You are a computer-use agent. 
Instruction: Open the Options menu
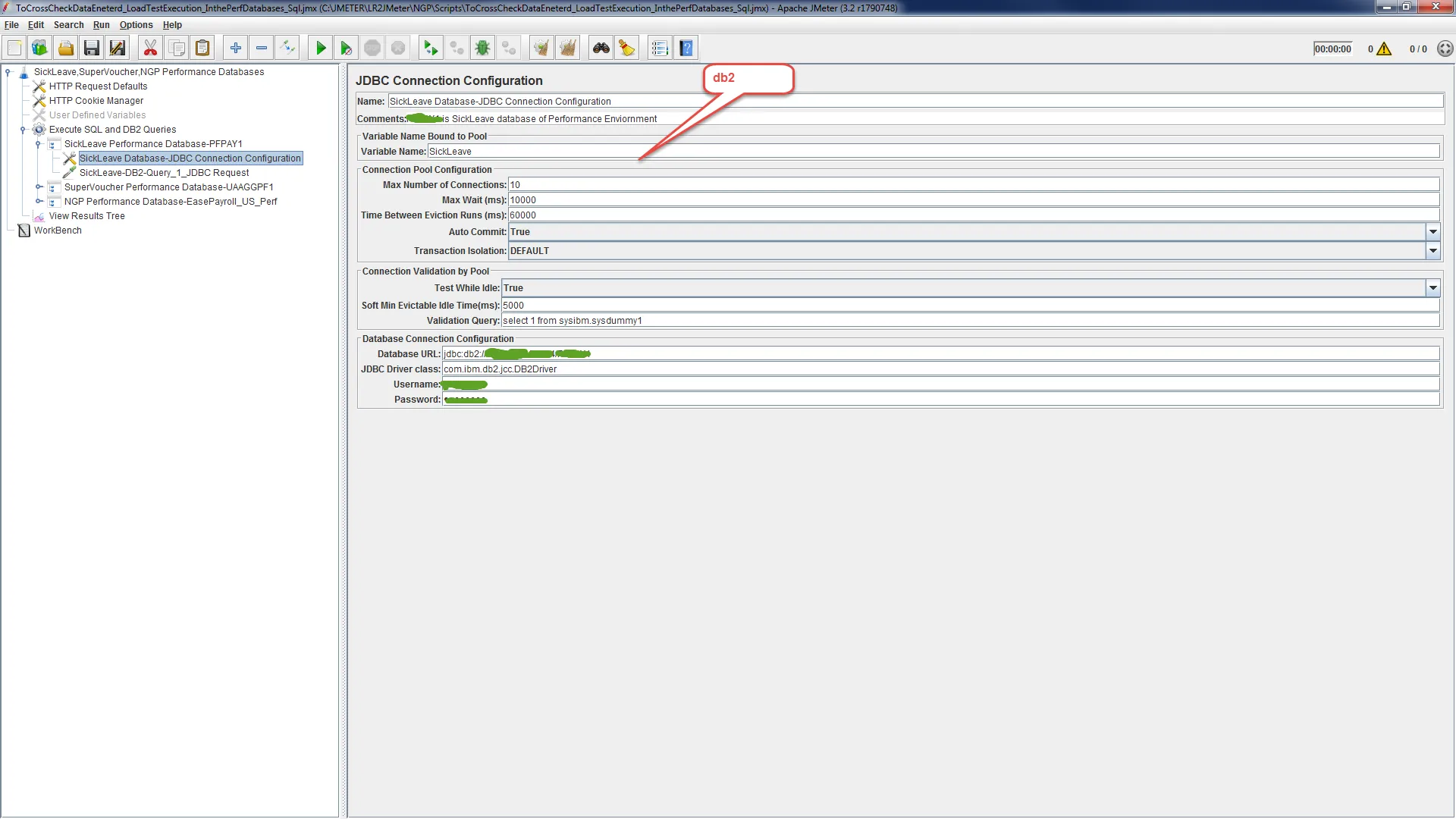[x=136, y=25]
